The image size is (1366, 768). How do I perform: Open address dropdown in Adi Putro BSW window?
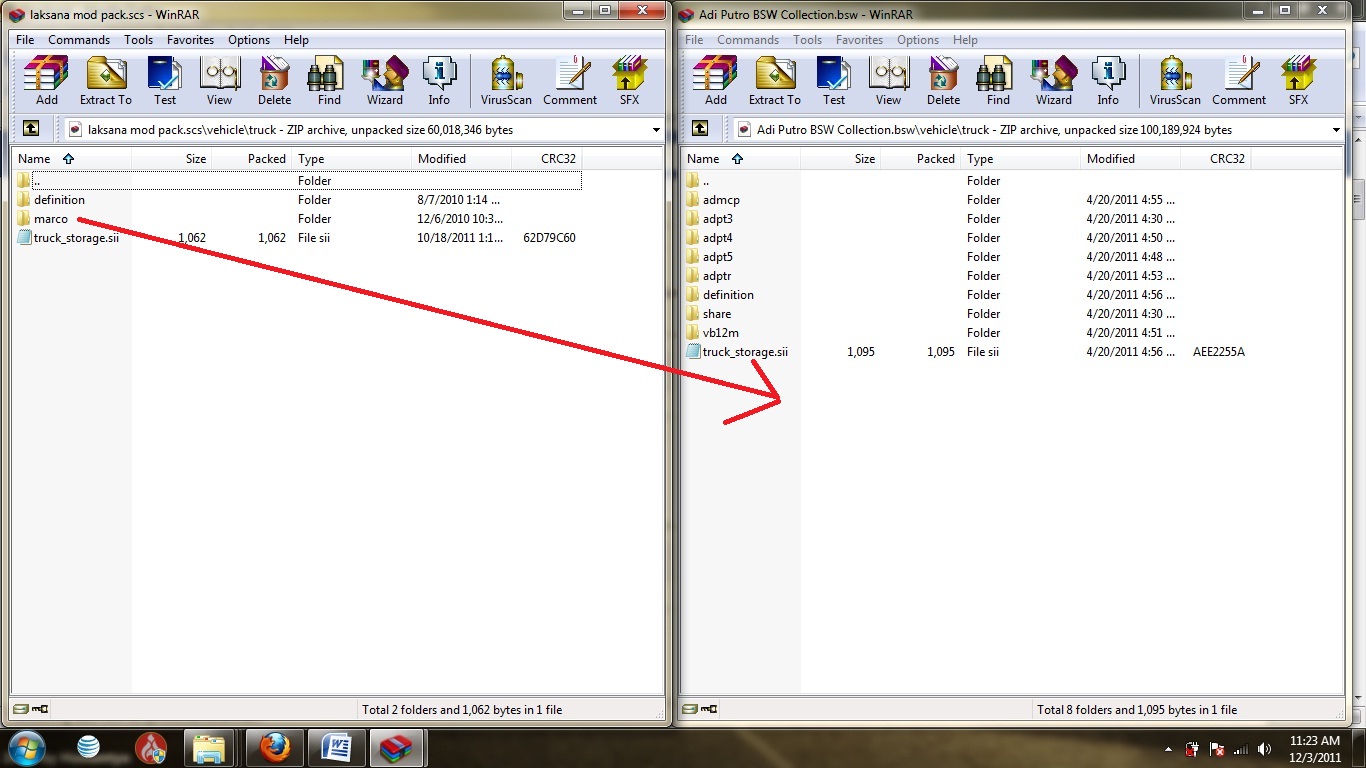(1337, 130)
